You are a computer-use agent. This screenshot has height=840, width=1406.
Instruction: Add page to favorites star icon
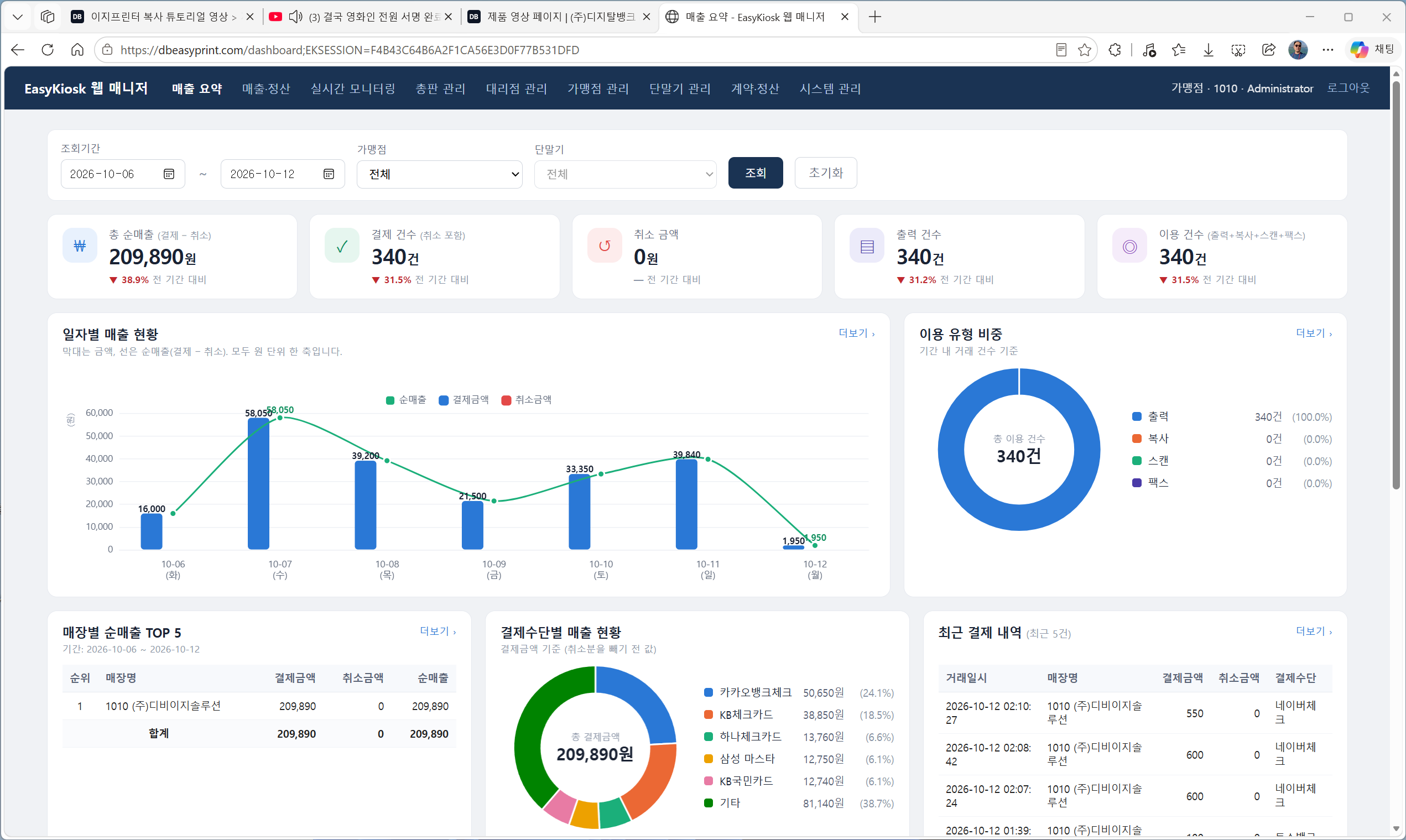(1085, 50)
